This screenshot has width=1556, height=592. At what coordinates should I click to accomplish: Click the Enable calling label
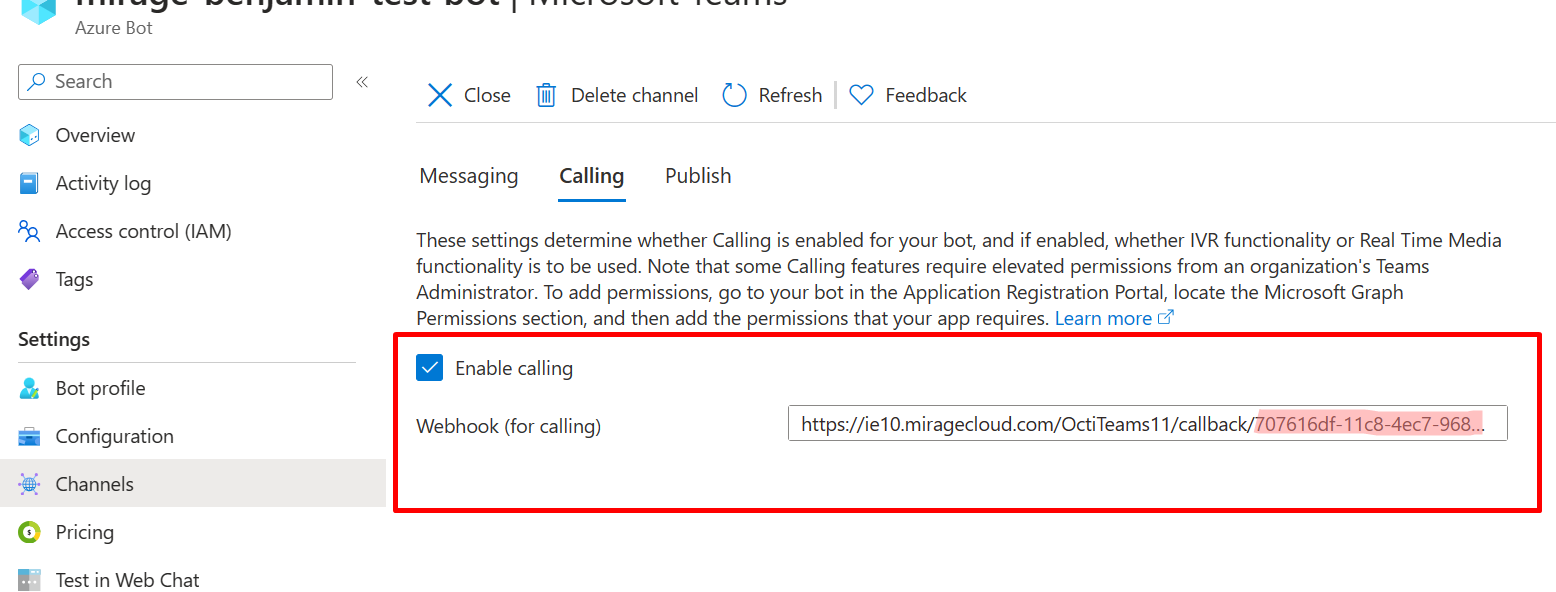pos(514,368)
